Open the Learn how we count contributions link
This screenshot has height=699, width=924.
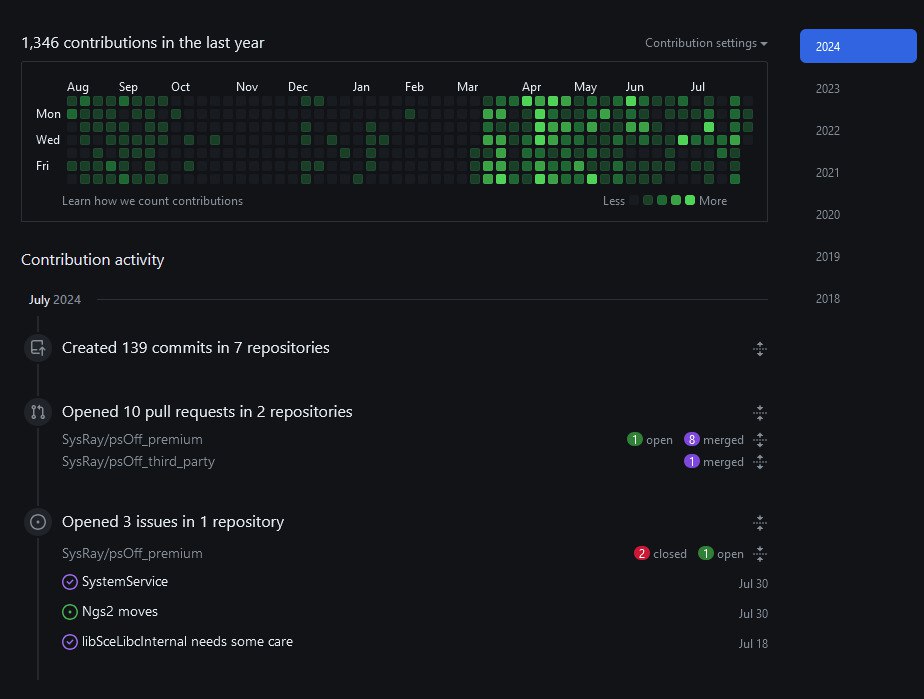(152, 201)
